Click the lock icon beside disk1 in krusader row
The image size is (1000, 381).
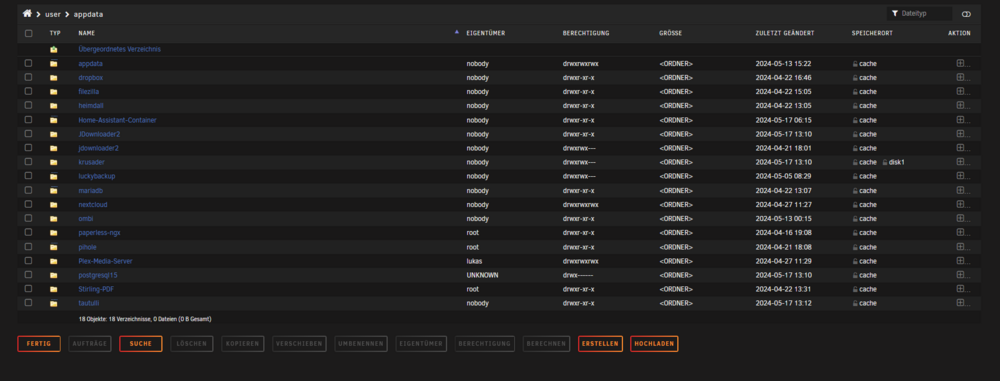885,162
